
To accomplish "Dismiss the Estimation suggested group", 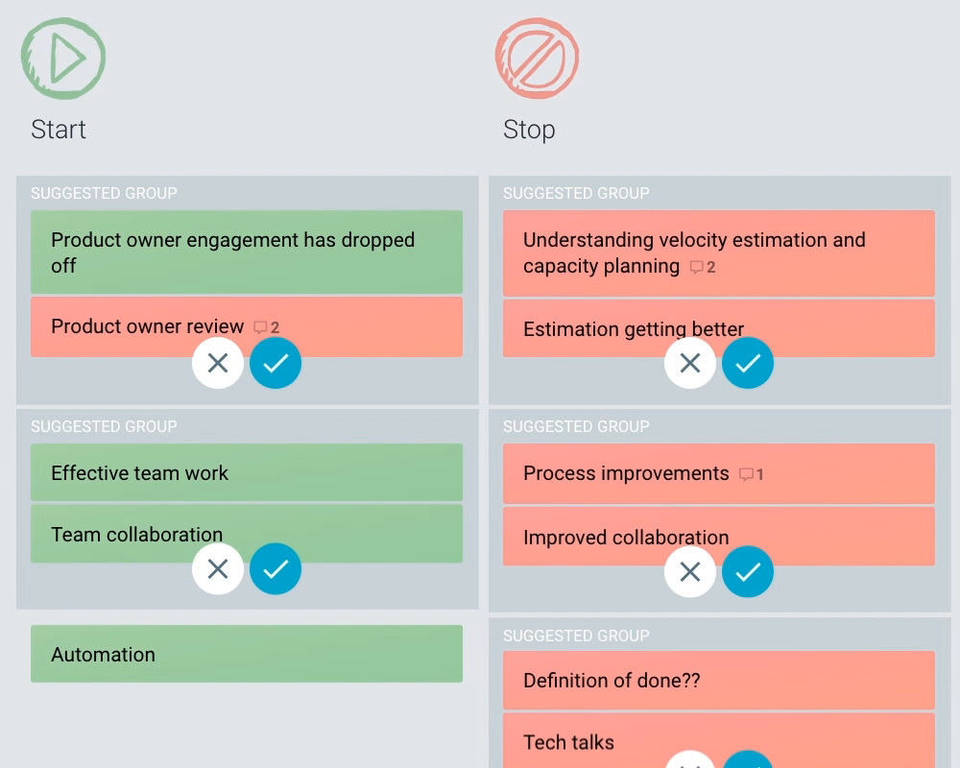I will (690, 363).
